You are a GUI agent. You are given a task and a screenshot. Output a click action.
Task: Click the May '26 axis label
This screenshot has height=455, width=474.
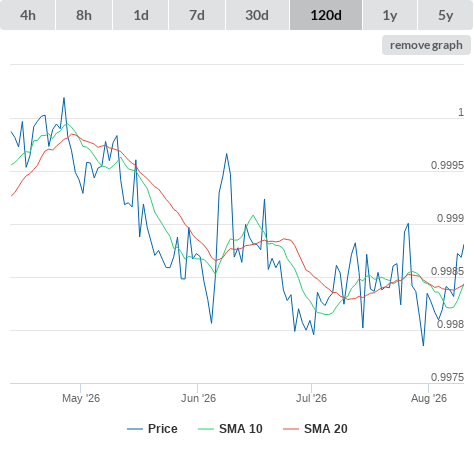point(81,398)
